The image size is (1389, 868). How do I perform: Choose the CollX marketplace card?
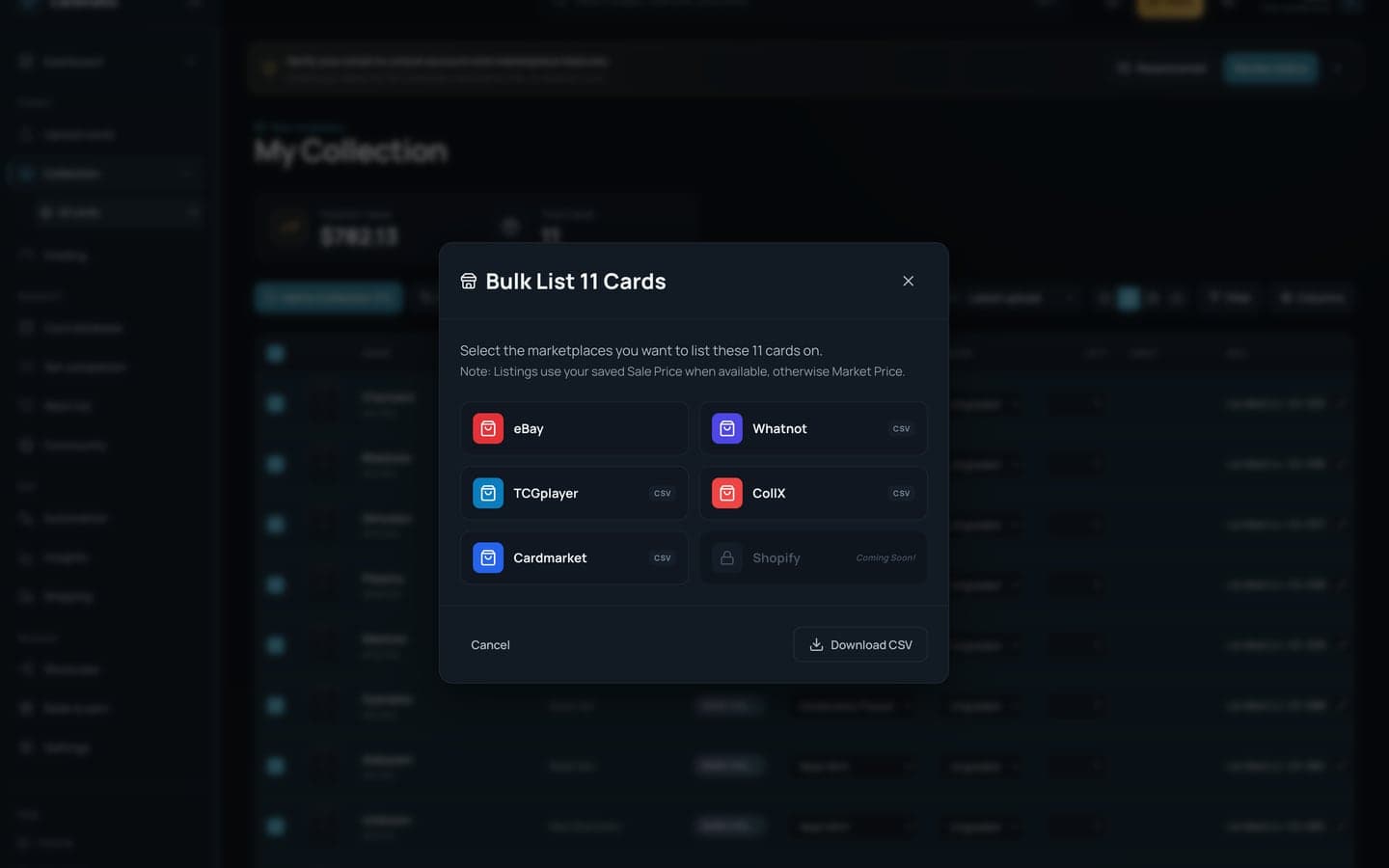coord(813,493)
